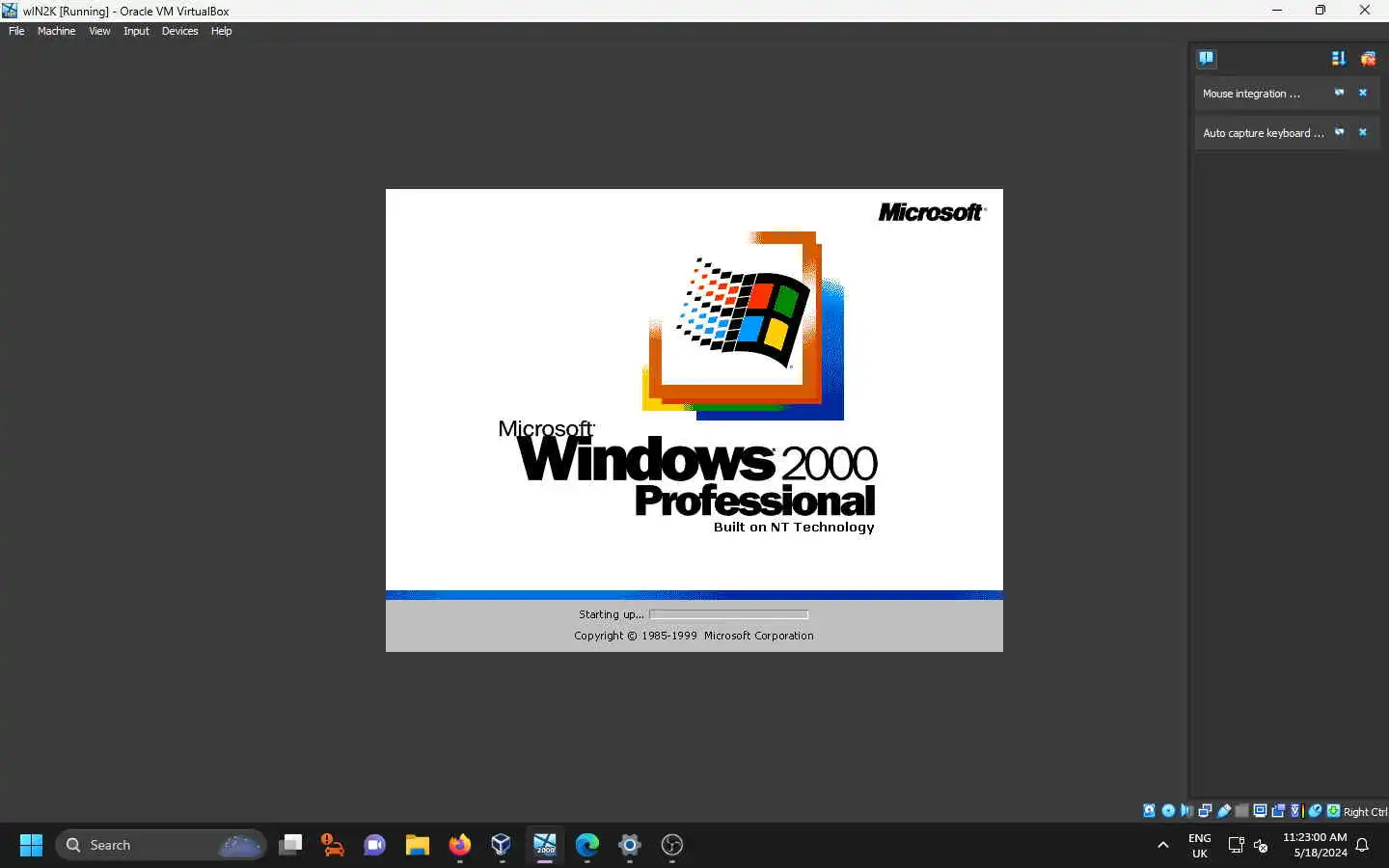Close the wIN2K VirtualBox window

[1365, 11]
